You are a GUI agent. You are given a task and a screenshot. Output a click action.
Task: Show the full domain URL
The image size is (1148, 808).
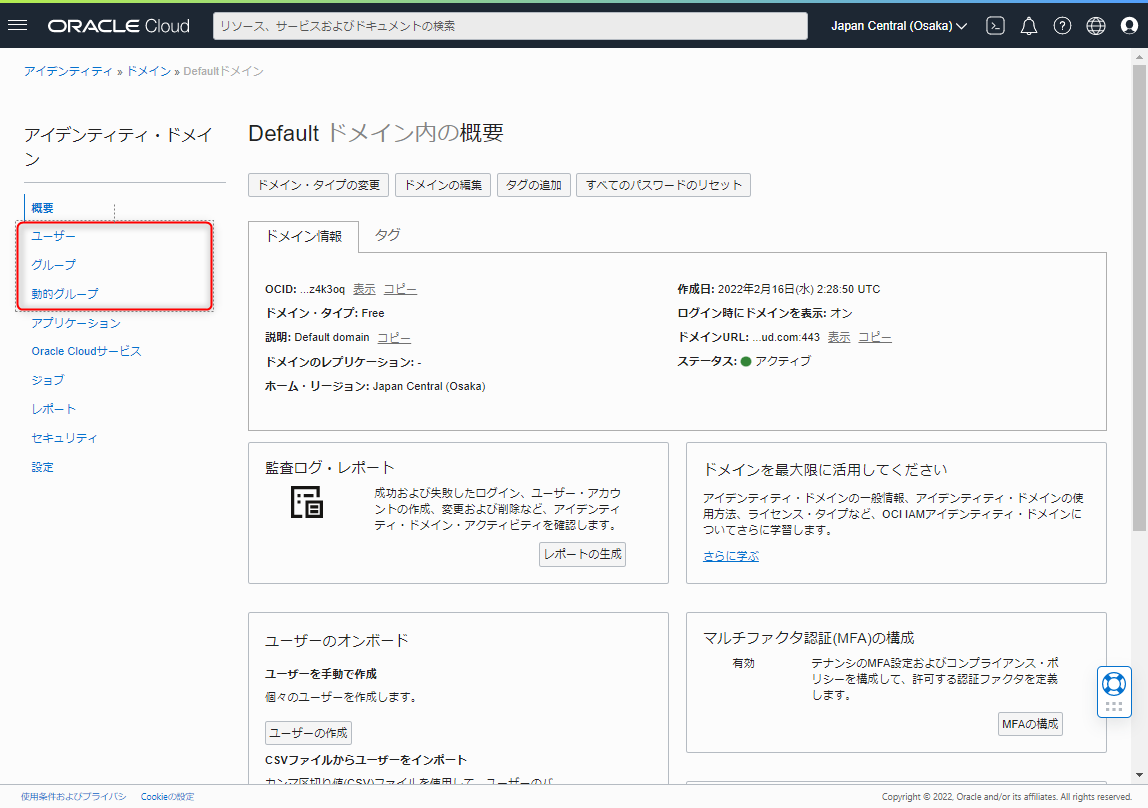pyautogui.click(x=839, y=337)
